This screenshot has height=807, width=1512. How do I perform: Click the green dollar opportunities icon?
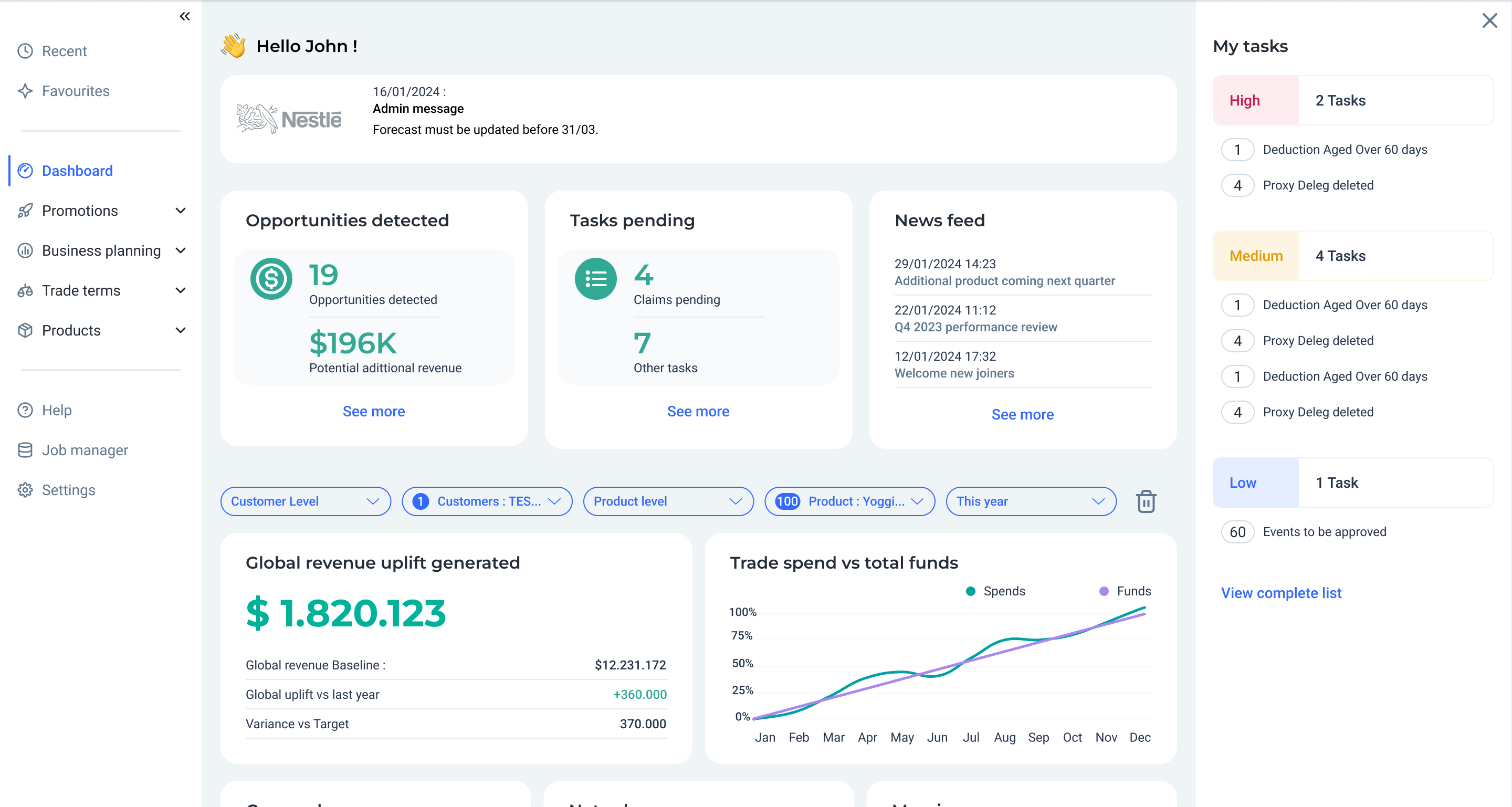(x=271, y=279)
